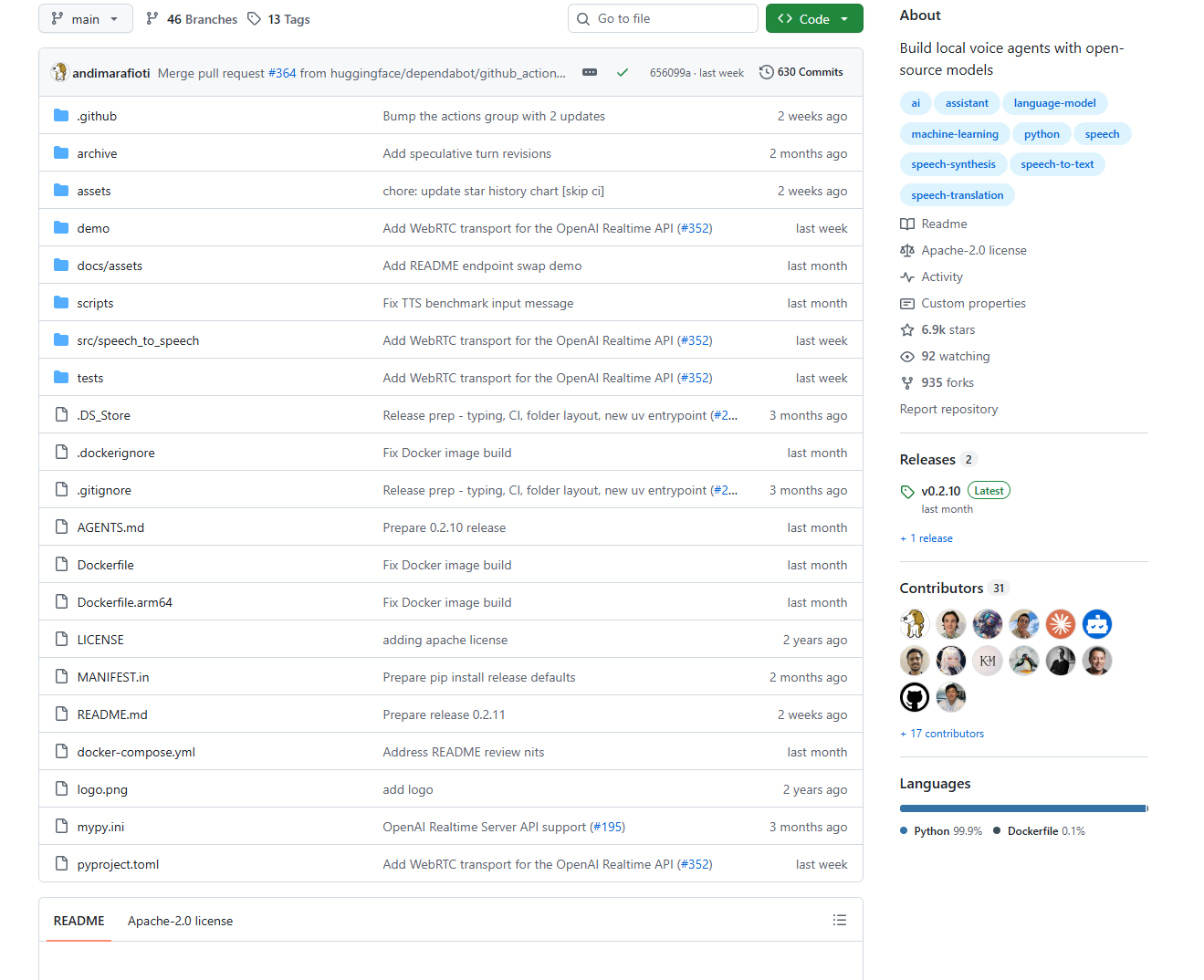
Task: Click the scale icon for Apache-2.0 license
Action: 907,250
